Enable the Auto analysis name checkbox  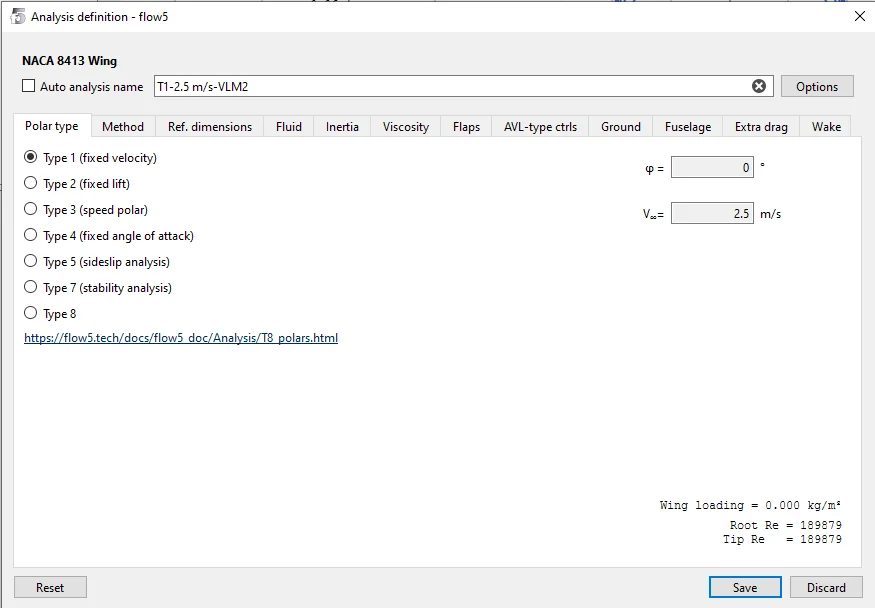(x=28, y=86)
